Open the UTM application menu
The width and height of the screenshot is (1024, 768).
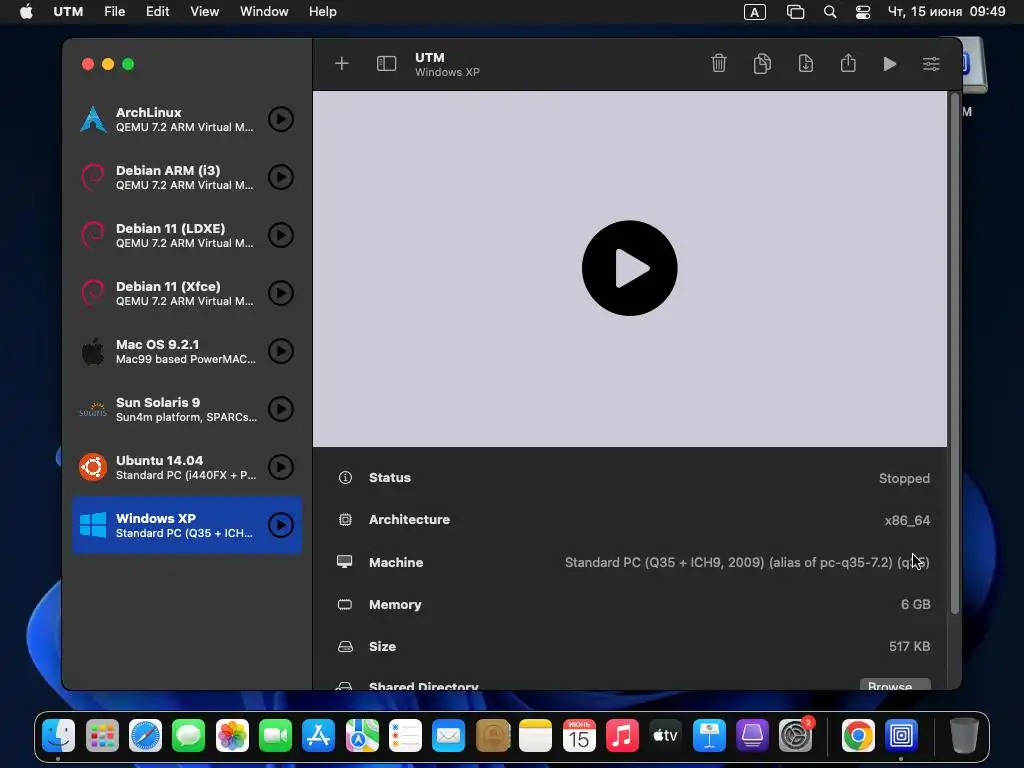(x=68, y=12)
